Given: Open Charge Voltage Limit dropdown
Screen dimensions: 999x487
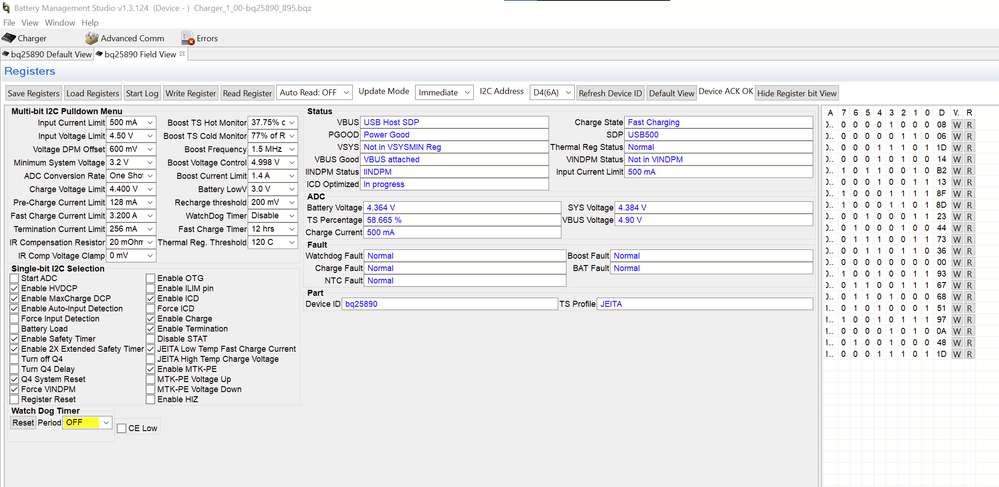Looking at the screenshot, I should coord(131,189).
